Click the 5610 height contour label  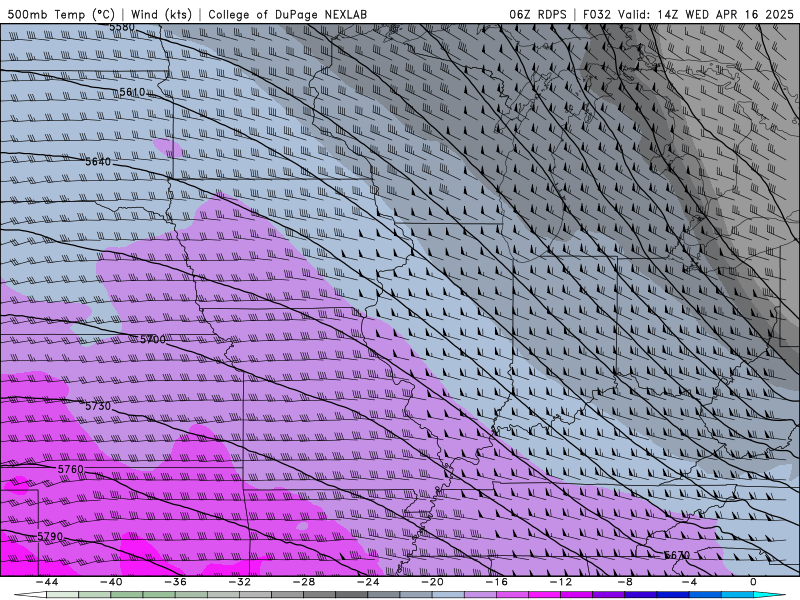pyautogui.click(x=132, y=92)
